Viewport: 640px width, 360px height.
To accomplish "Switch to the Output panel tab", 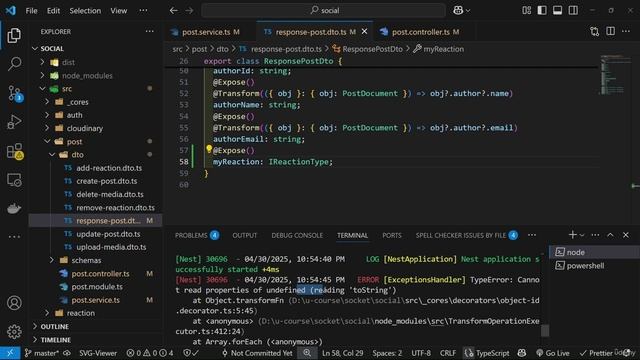I will 245,236.
